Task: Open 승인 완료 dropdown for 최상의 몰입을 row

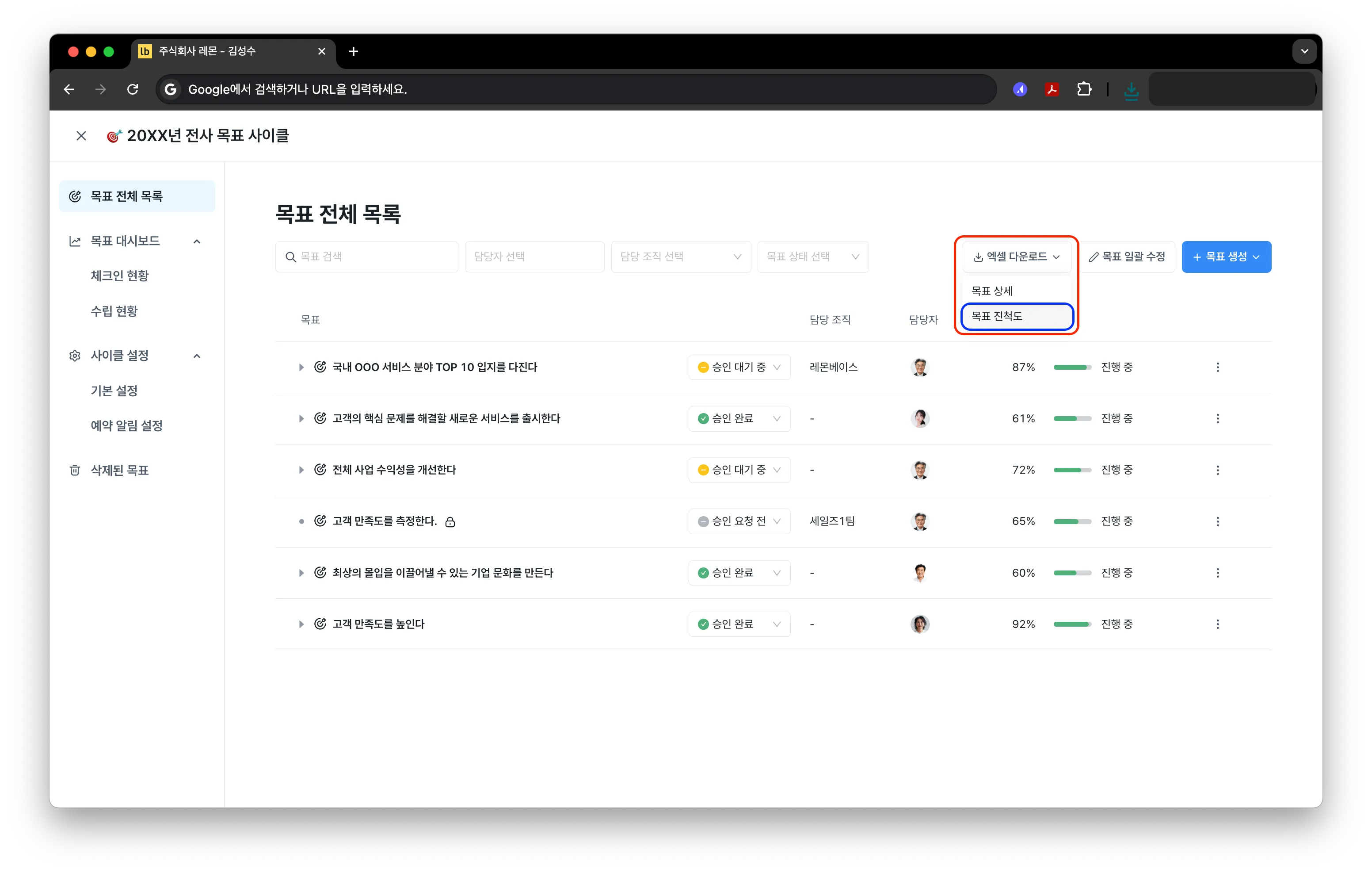Action: pos(739,573)
